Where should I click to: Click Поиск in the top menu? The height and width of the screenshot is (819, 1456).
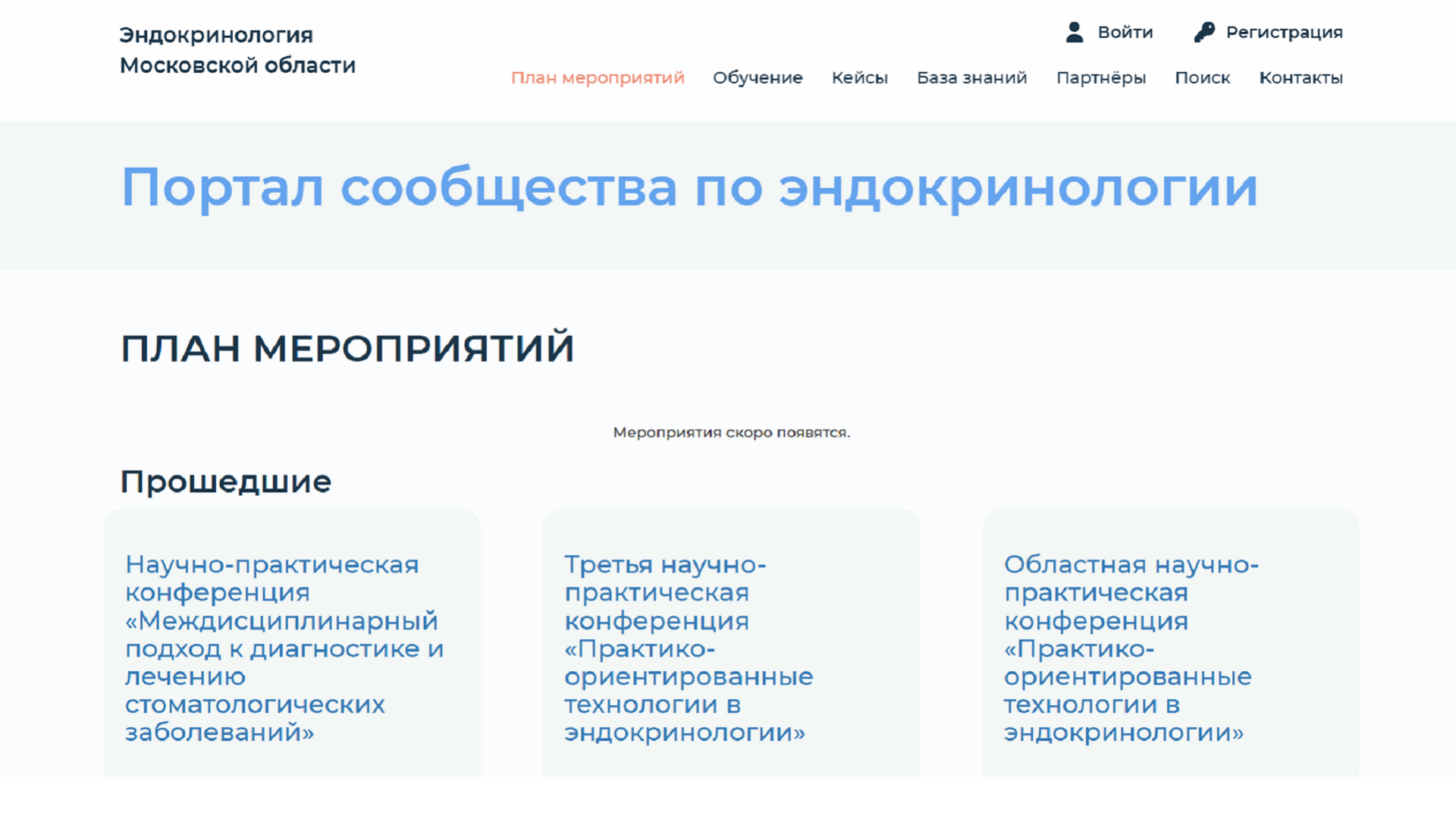(1202, 77)
